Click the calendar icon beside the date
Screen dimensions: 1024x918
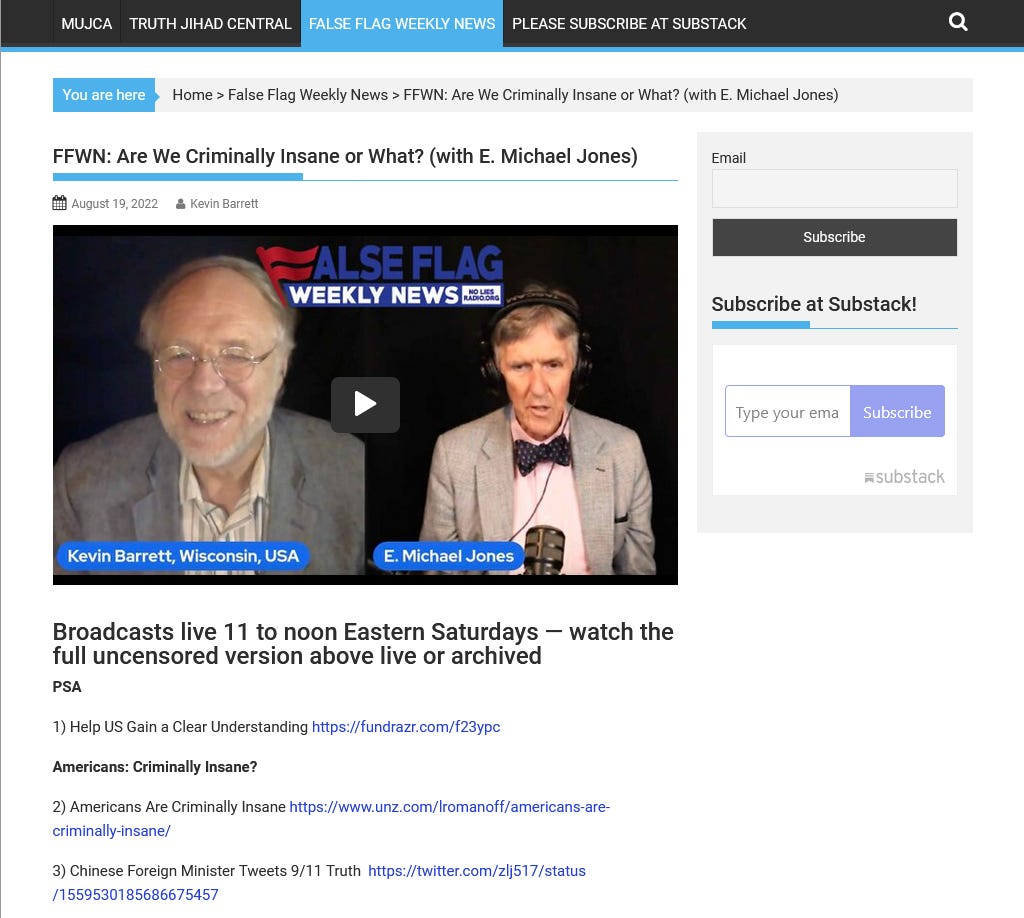[59, 203]
